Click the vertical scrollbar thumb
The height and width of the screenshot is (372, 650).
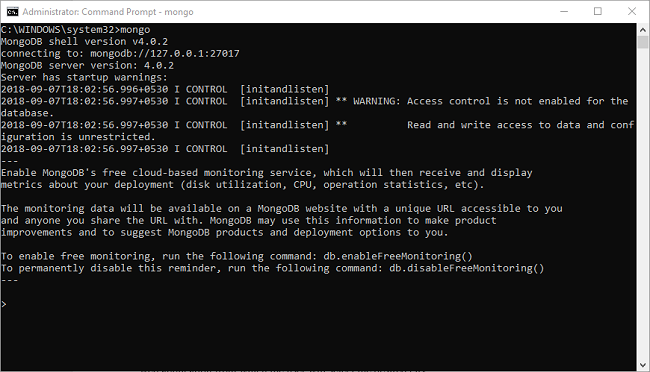[643, 42]
